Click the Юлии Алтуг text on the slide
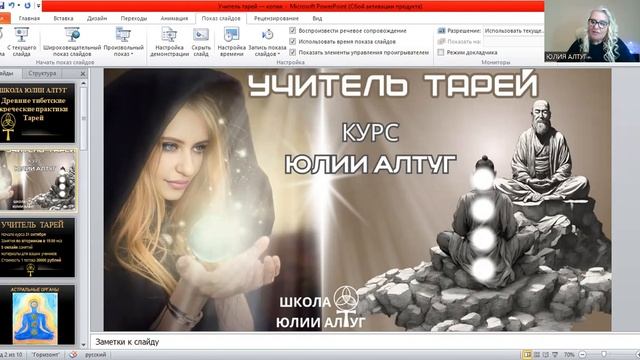 [370, 164]
